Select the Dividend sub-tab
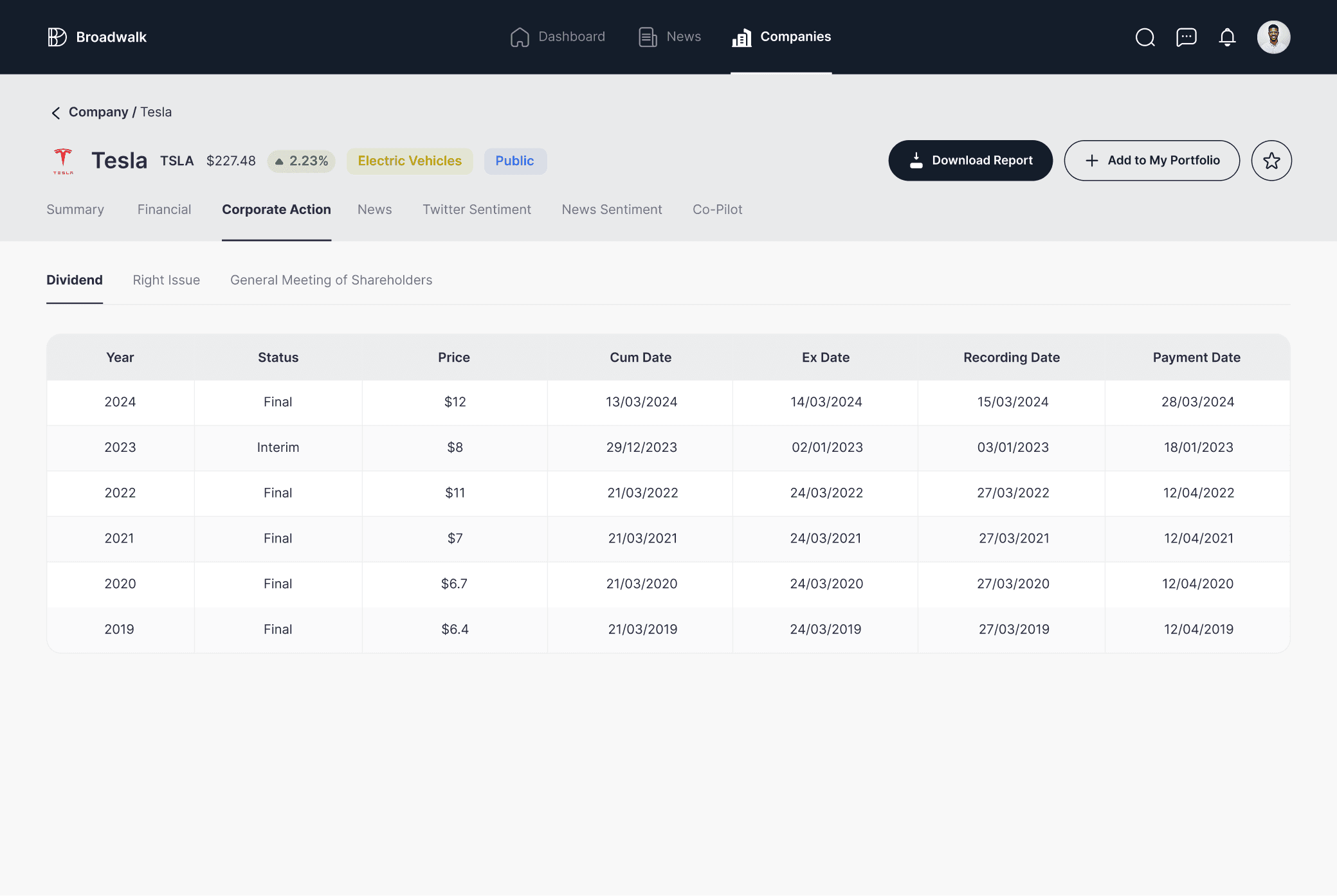Screen dimensions: 1337x896 click(x=75, y=280)
